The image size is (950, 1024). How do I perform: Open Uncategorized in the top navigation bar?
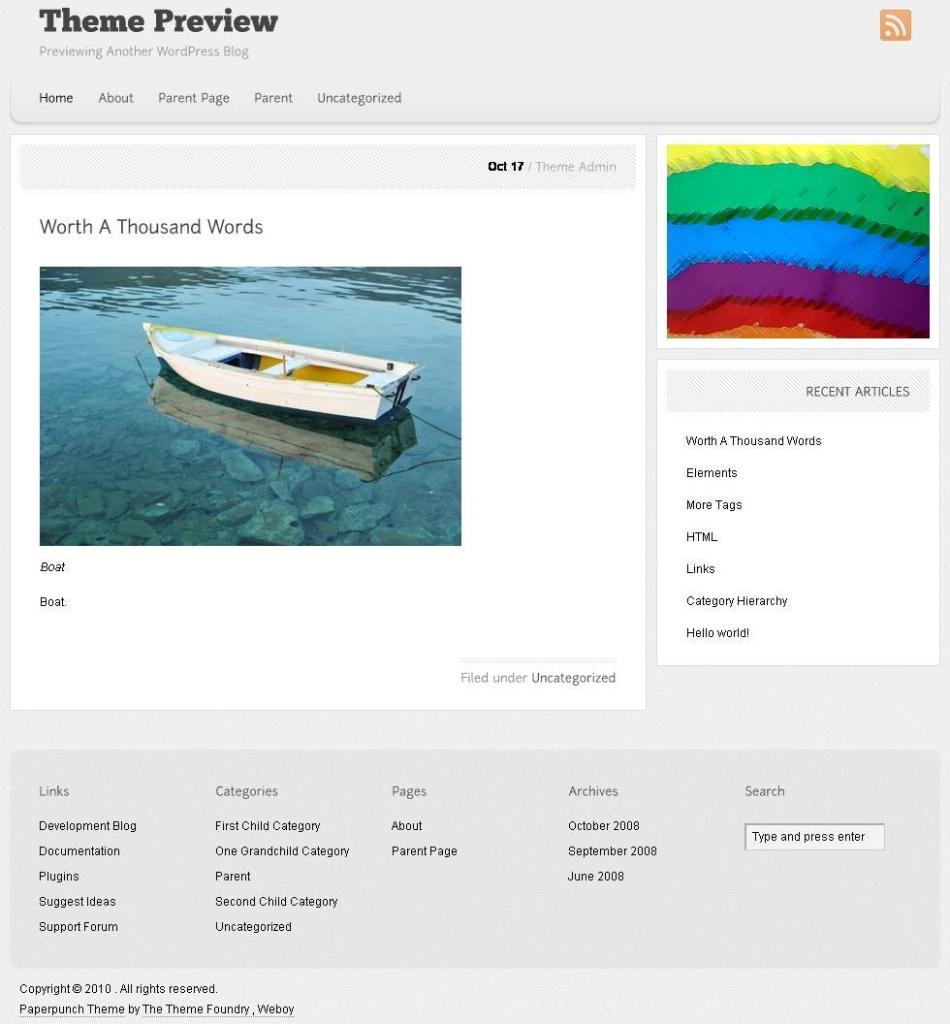point(359,98)
